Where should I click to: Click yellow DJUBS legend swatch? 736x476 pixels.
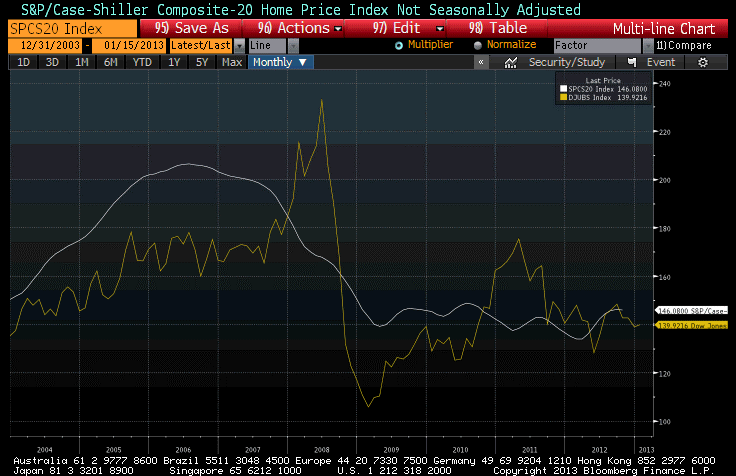point(563,97)
